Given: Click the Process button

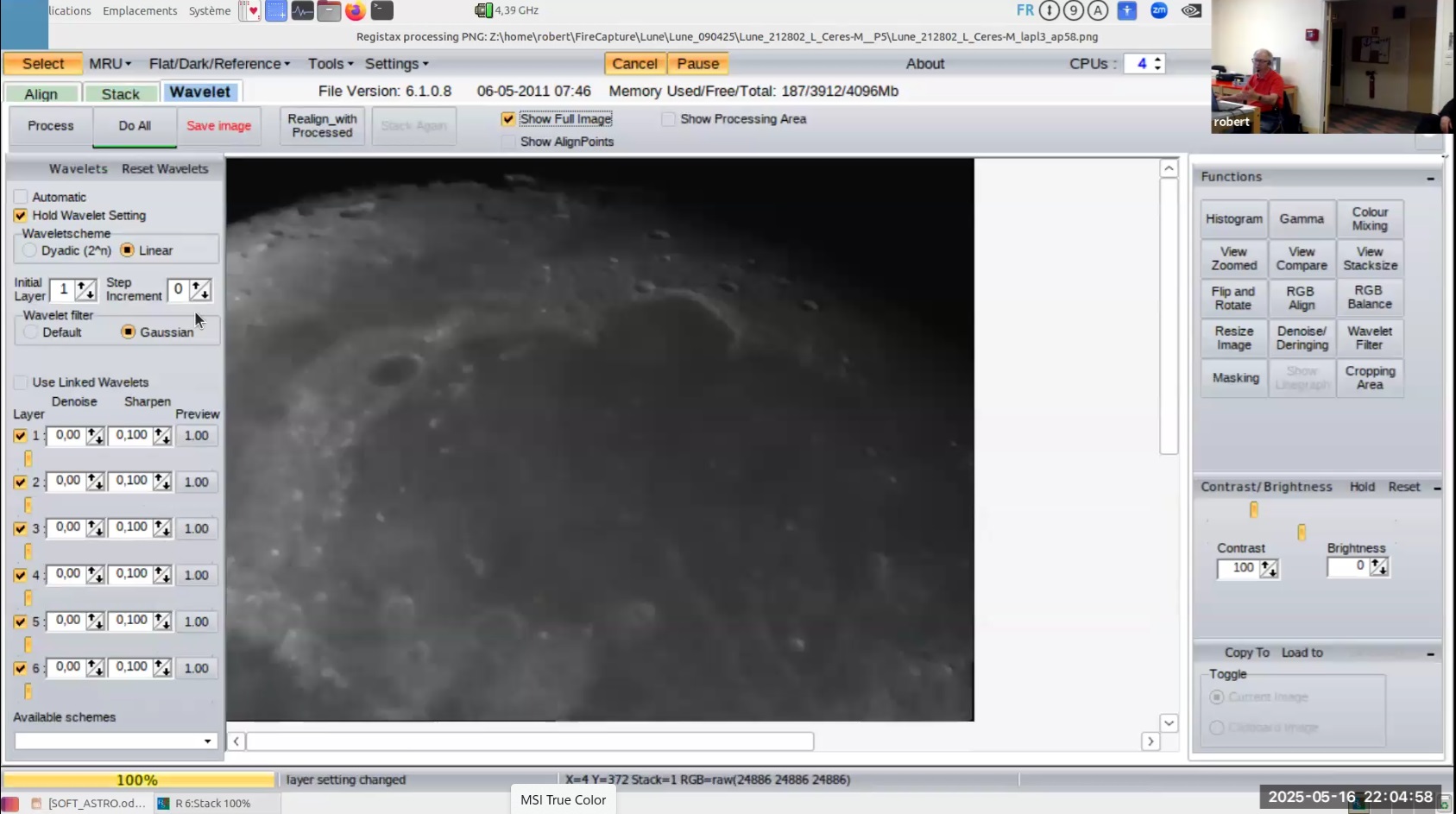Looking at the screenshot, I should 51,126.
